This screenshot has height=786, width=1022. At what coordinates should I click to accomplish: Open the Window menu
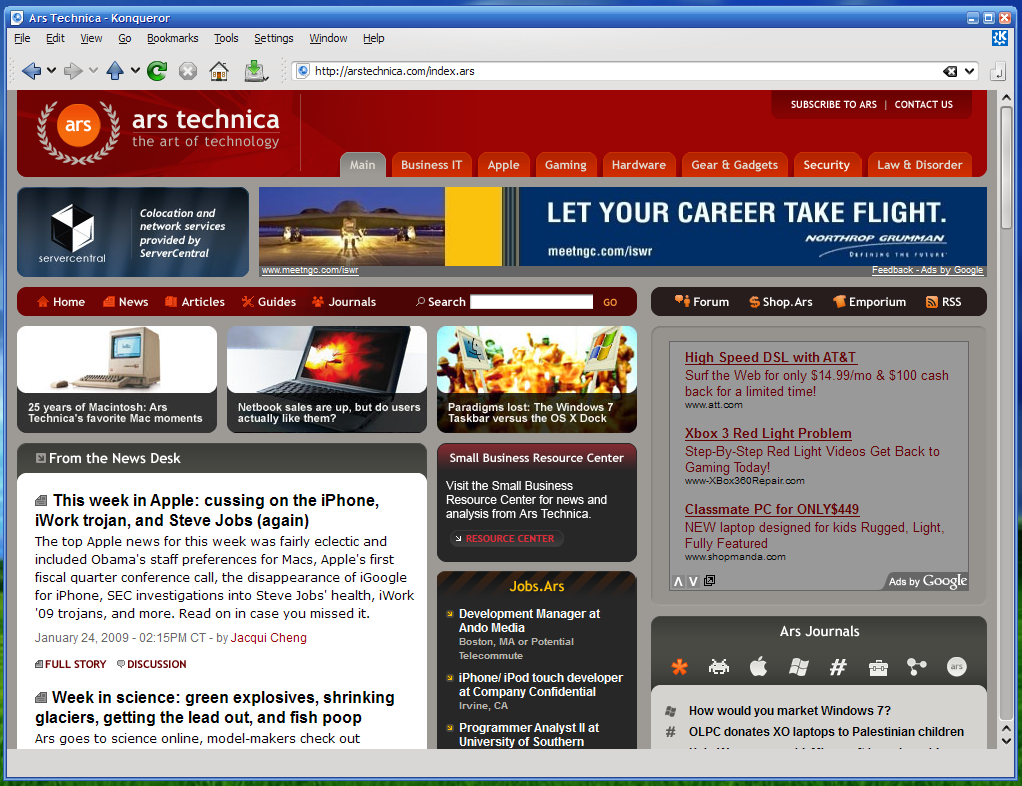click(328, 38)
